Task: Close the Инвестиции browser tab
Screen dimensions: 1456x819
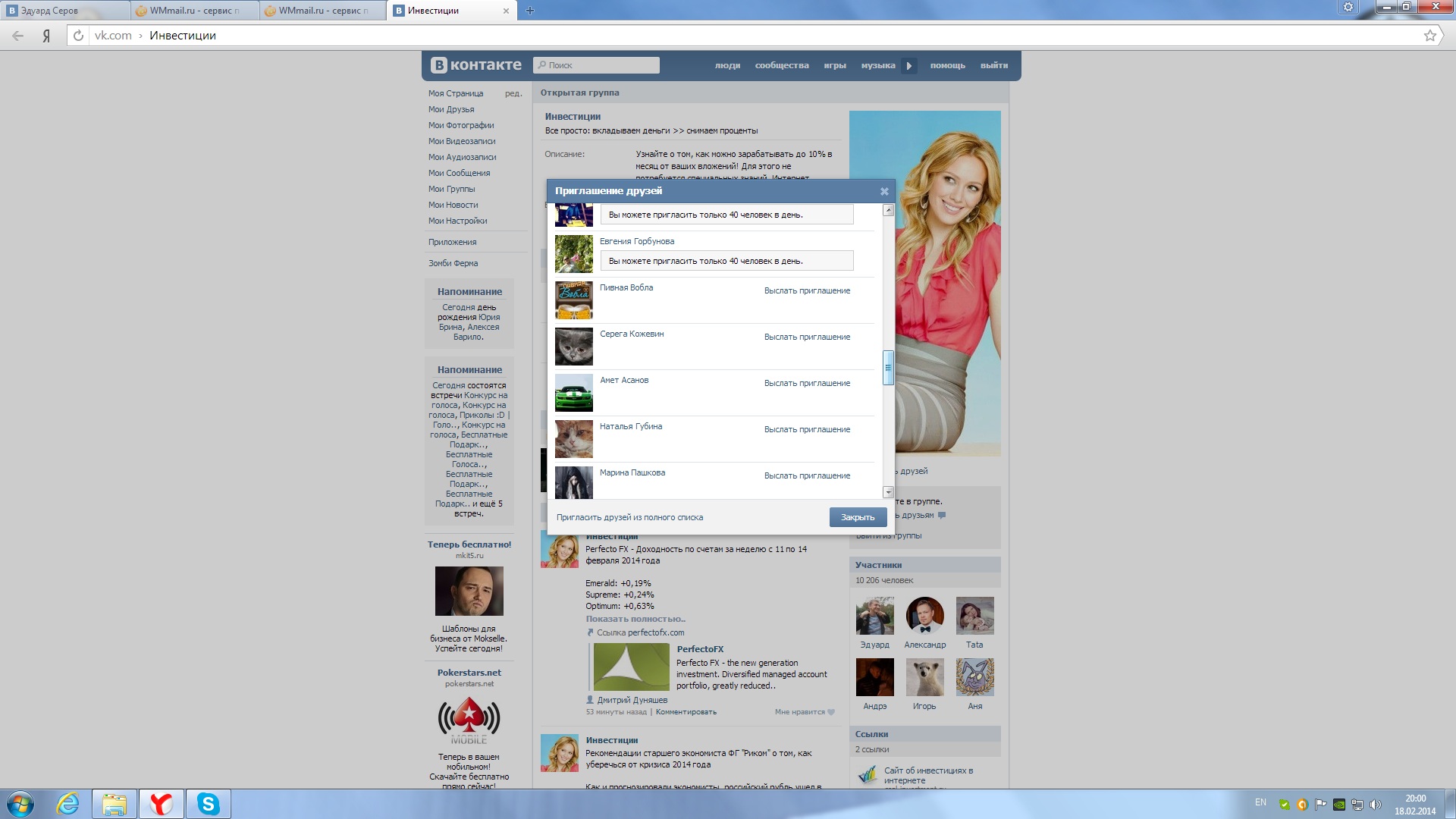Action: 506,11
